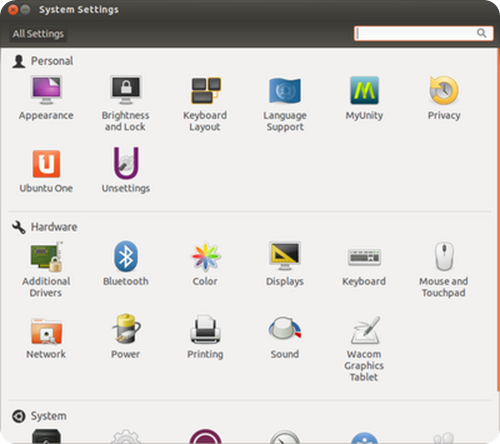Open the Appearance settings
Image resolution: width=500 pixels, height=444 pixels.
[x=46, y=98]
